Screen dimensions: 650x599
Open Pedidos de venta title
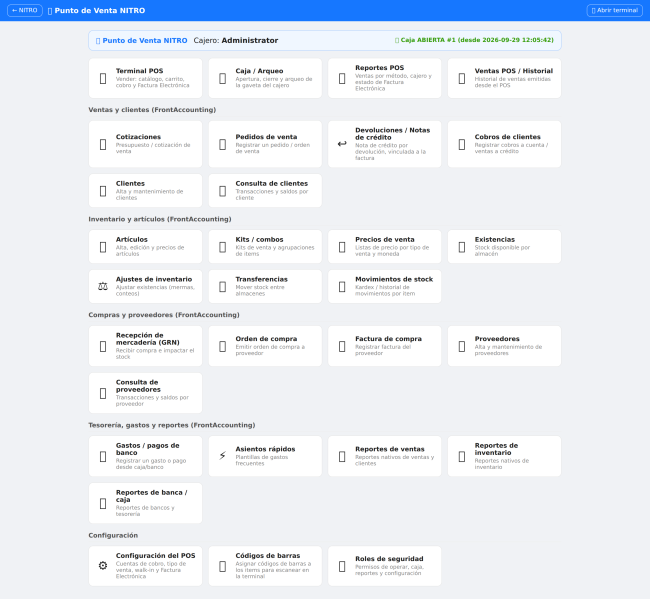point(266,137)
